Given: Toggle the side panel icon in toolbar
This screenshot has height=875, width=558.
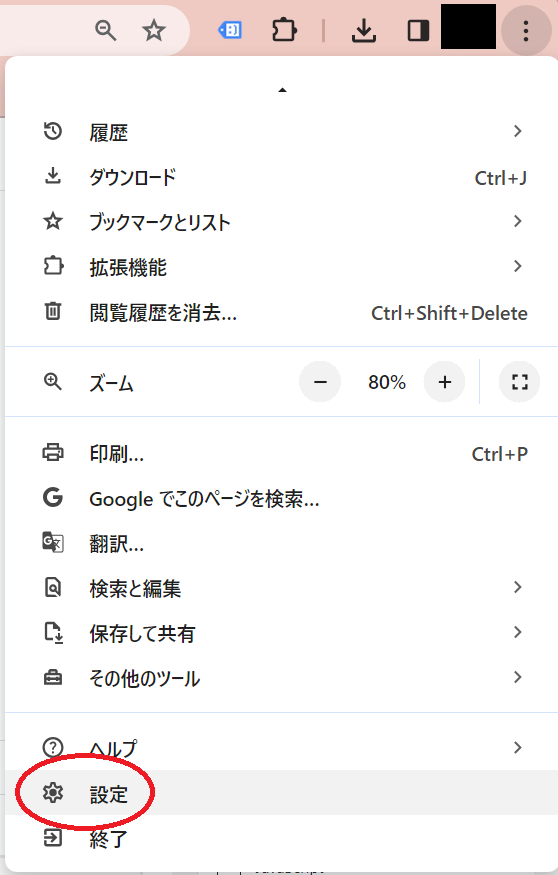Looking at the screenshot, I should coord(418,31).
